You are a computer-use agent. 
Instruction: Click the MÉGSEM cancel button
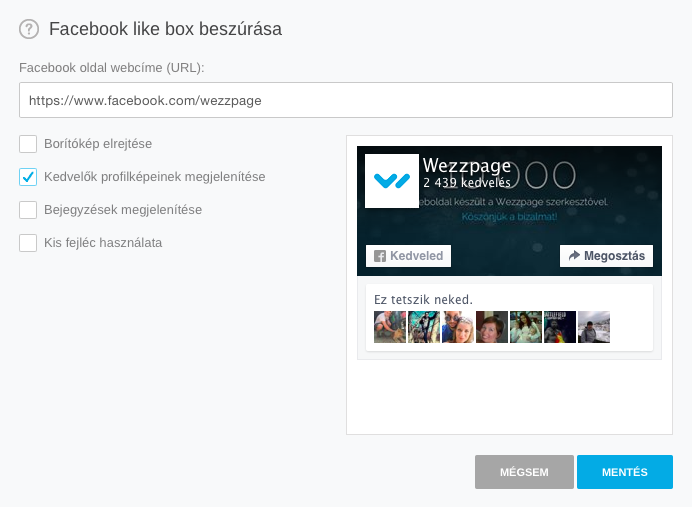(x=524, y=472)
